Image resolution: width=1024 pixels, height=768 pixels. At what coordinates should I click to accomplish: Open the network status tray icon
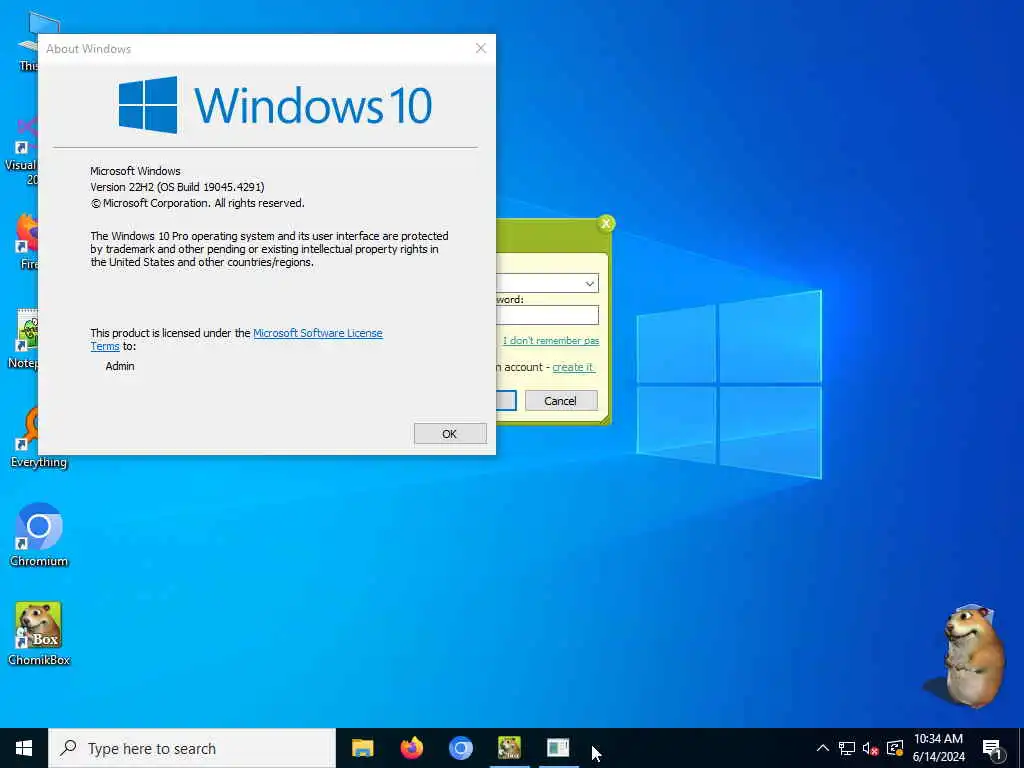pos(847,748)
